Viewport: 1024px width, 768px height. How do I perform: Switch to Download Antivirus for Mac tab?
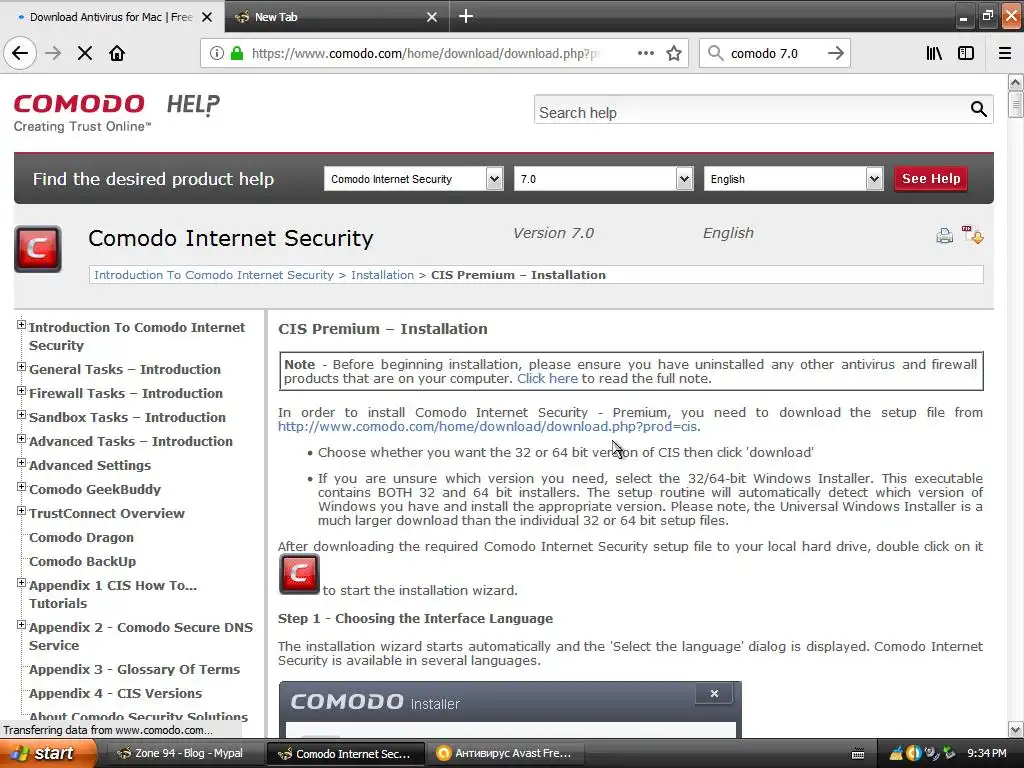click(x=112, y=17)
